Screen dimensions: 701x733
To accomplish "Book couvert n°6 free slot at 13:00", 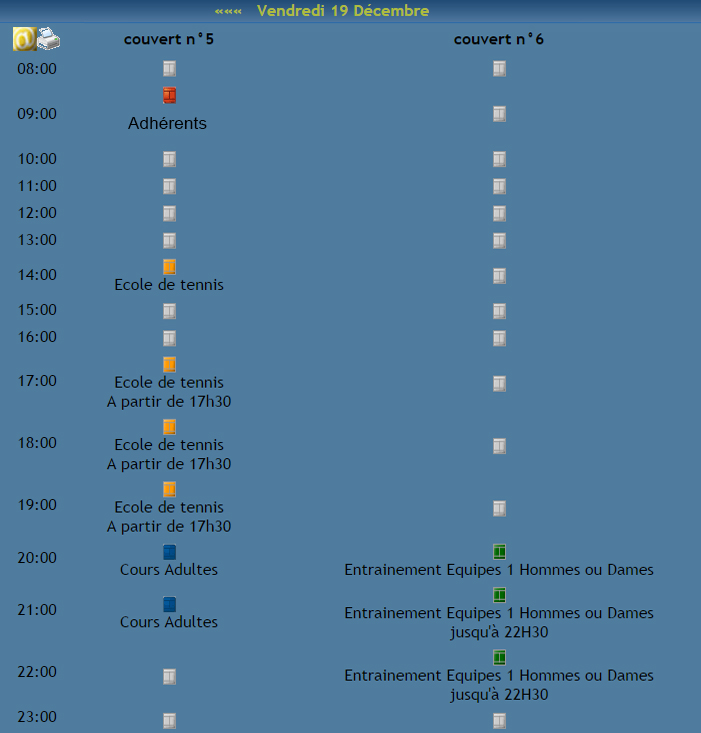I will click(x=500, y=240).
